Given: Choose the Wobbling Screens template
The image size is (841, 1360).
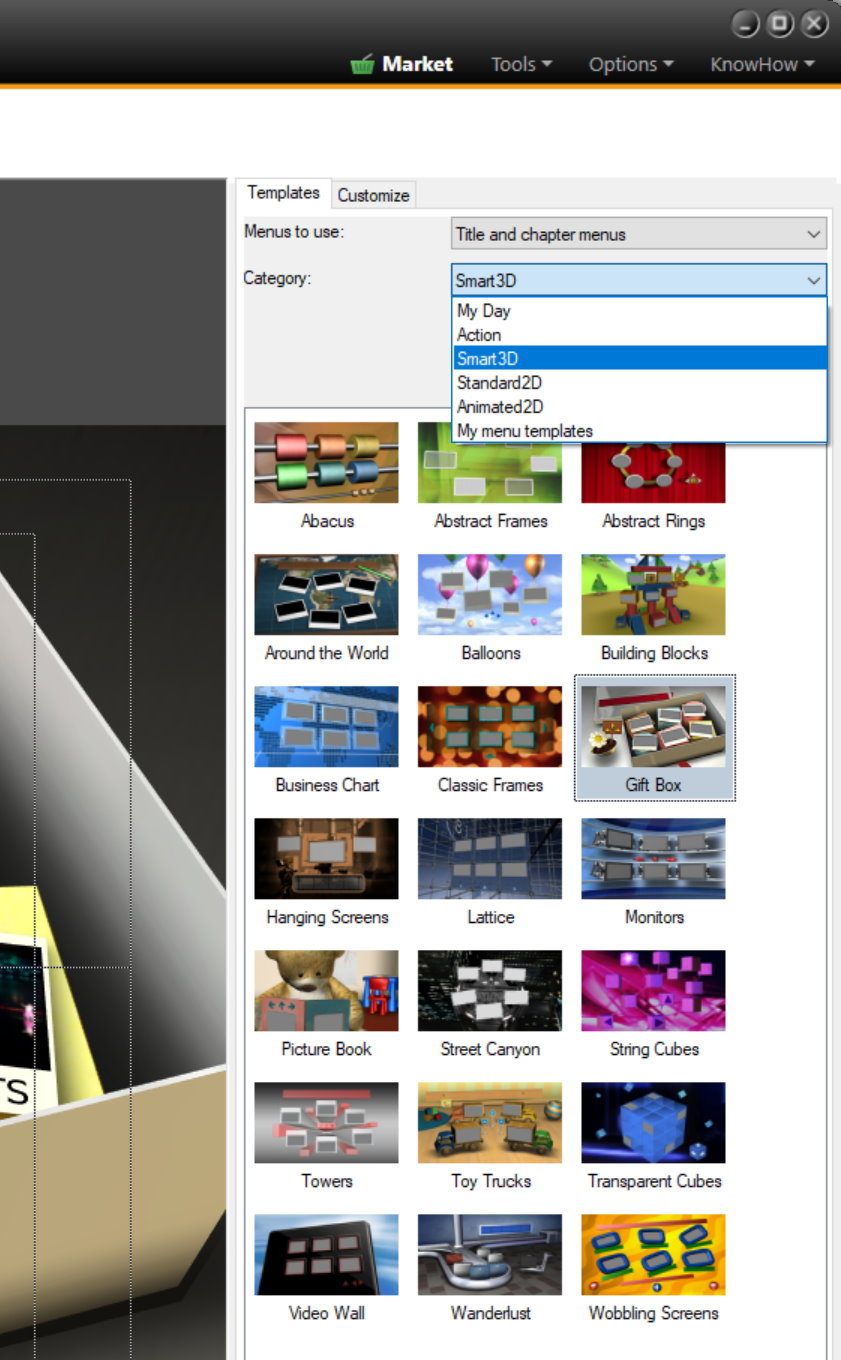Looking at the screenshot, I should point(653,1255).
